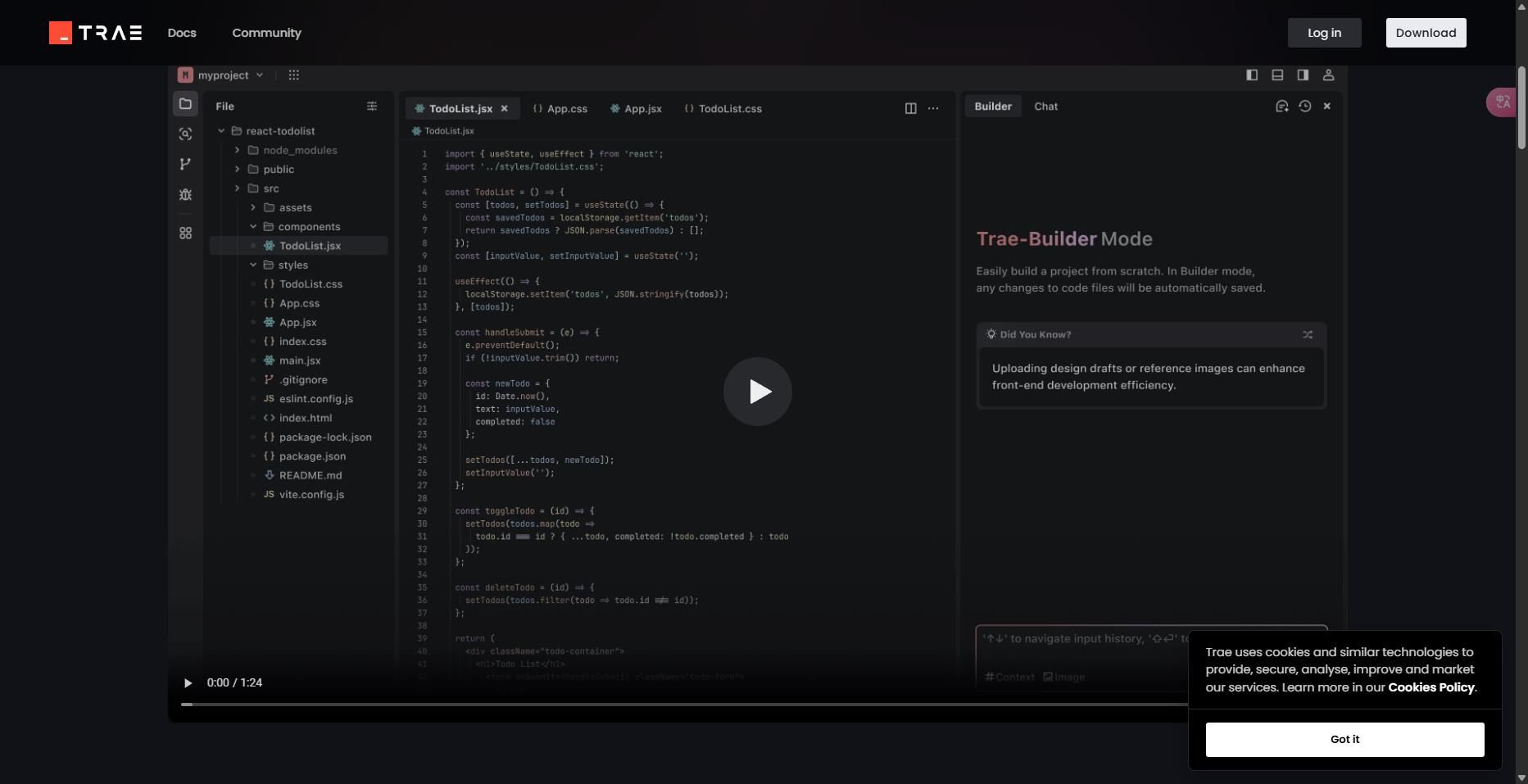This screenshot has height=784, width=1528.
Task: Click the split editor icon
Action: coord(910,108)
